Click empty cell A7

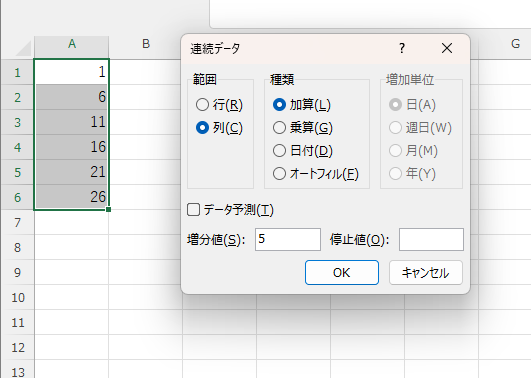tap(71, 223)
